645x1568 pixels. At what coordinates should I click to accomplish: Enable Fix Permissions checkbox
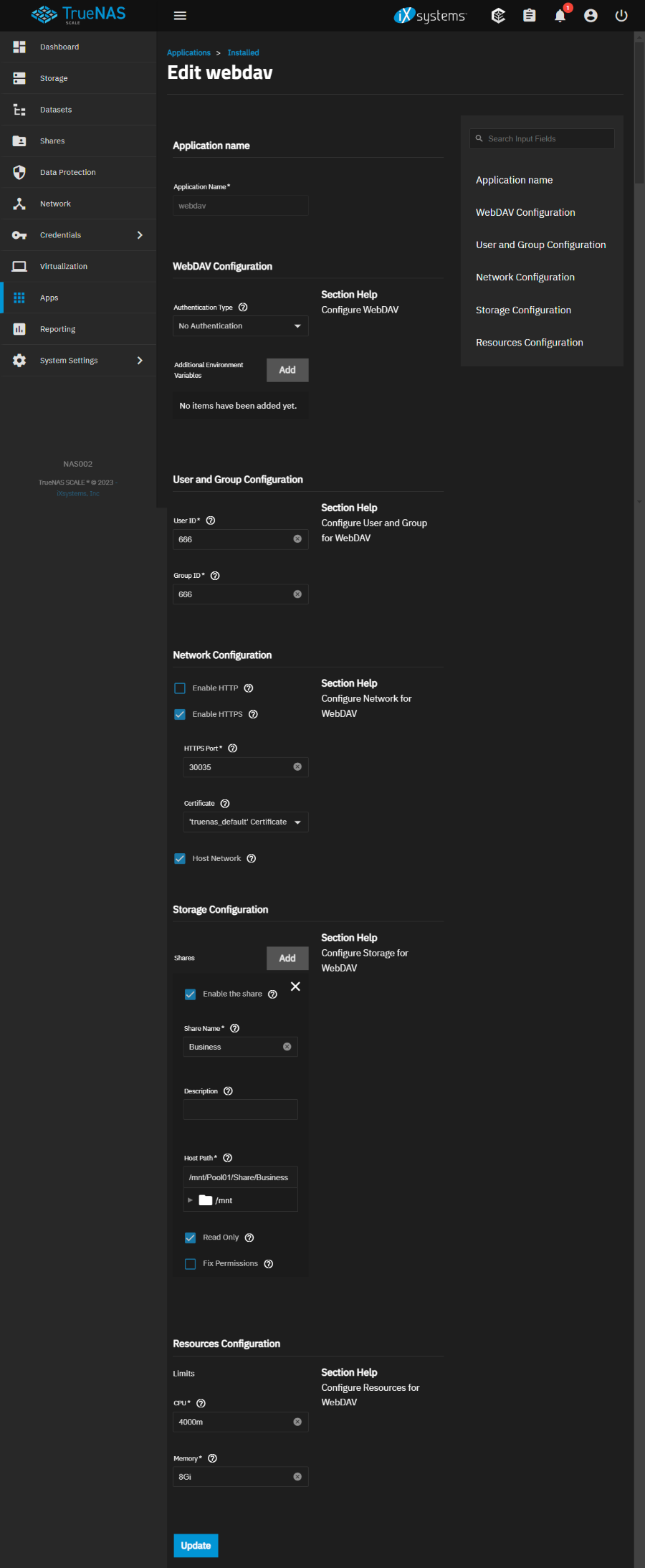coord(191,1264)
